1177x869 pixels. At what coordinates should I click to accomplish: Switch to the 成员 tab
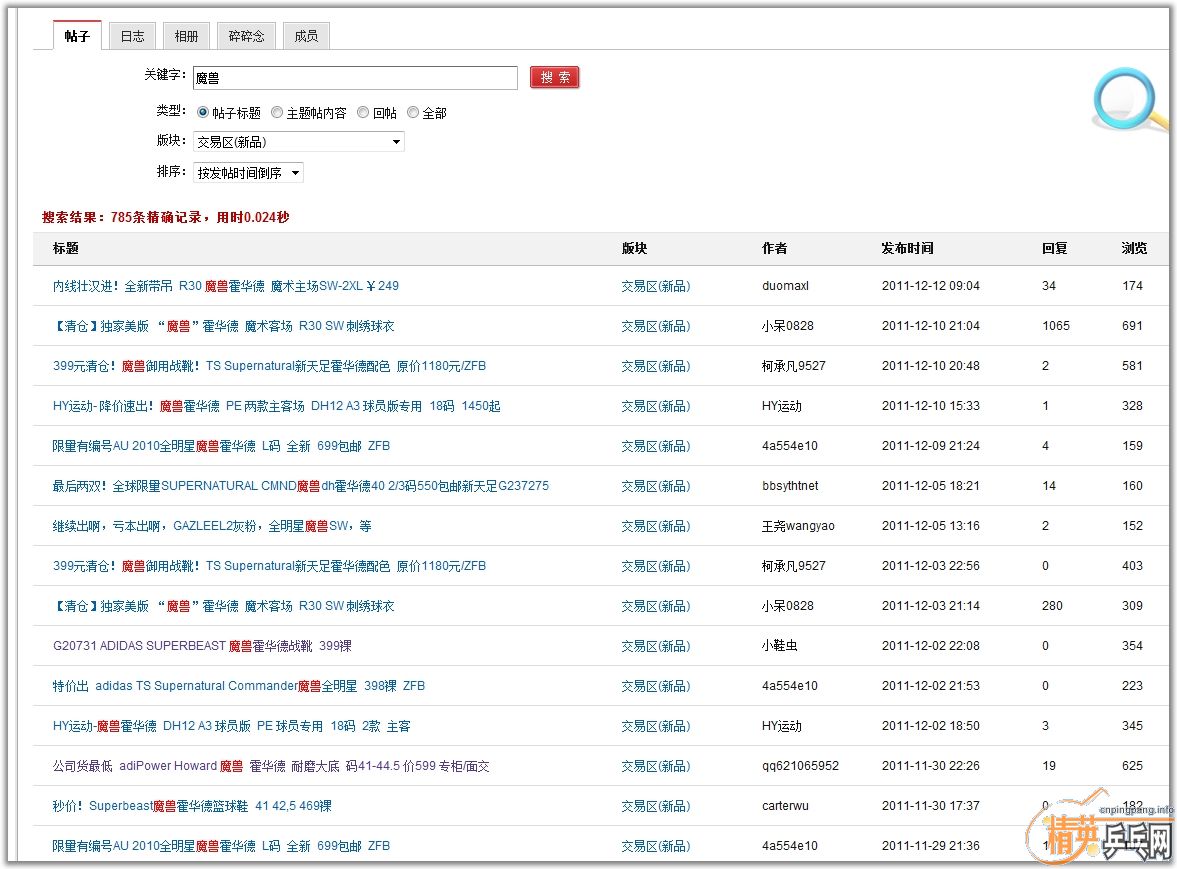306,36
